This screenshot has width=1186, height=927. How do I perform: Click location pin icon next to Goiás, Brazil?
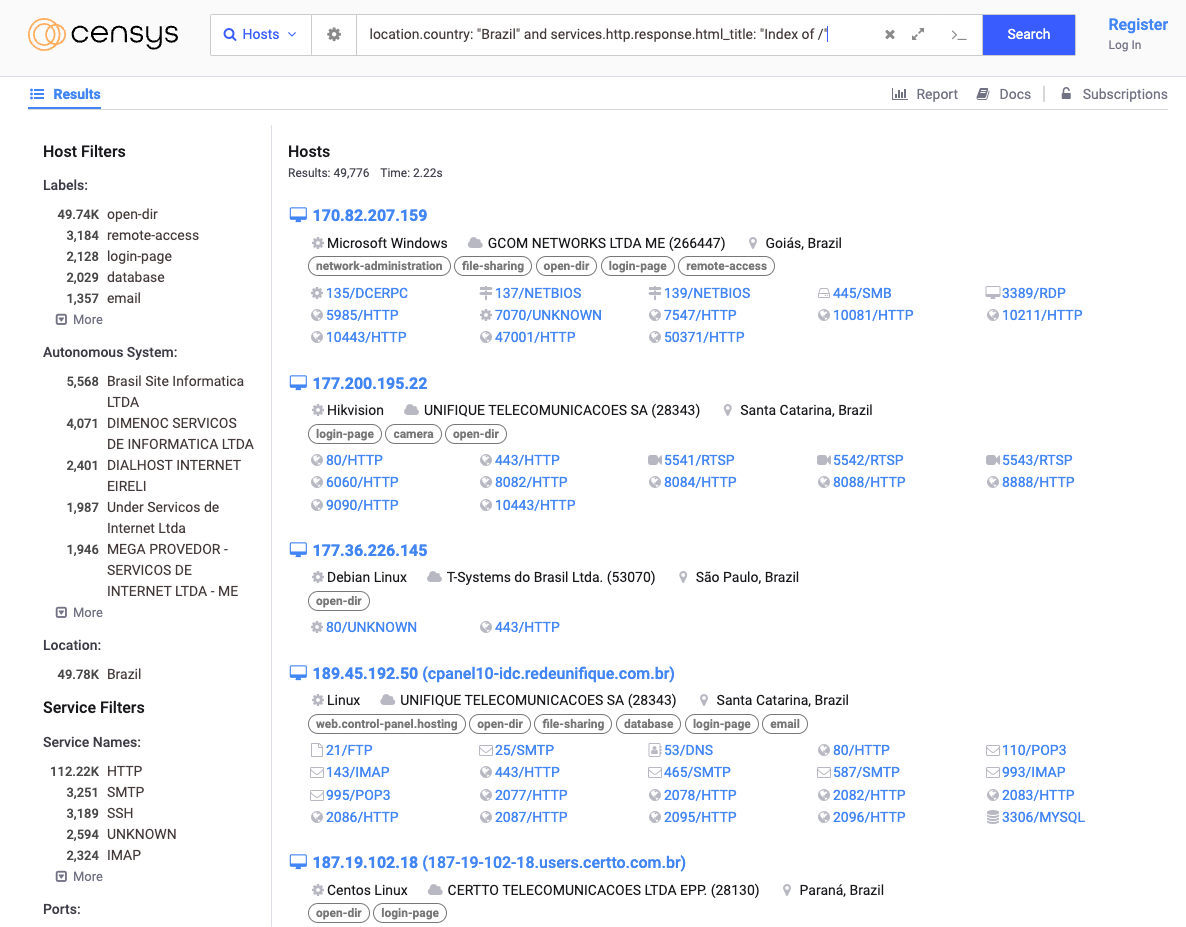click(x=753, y=243)
